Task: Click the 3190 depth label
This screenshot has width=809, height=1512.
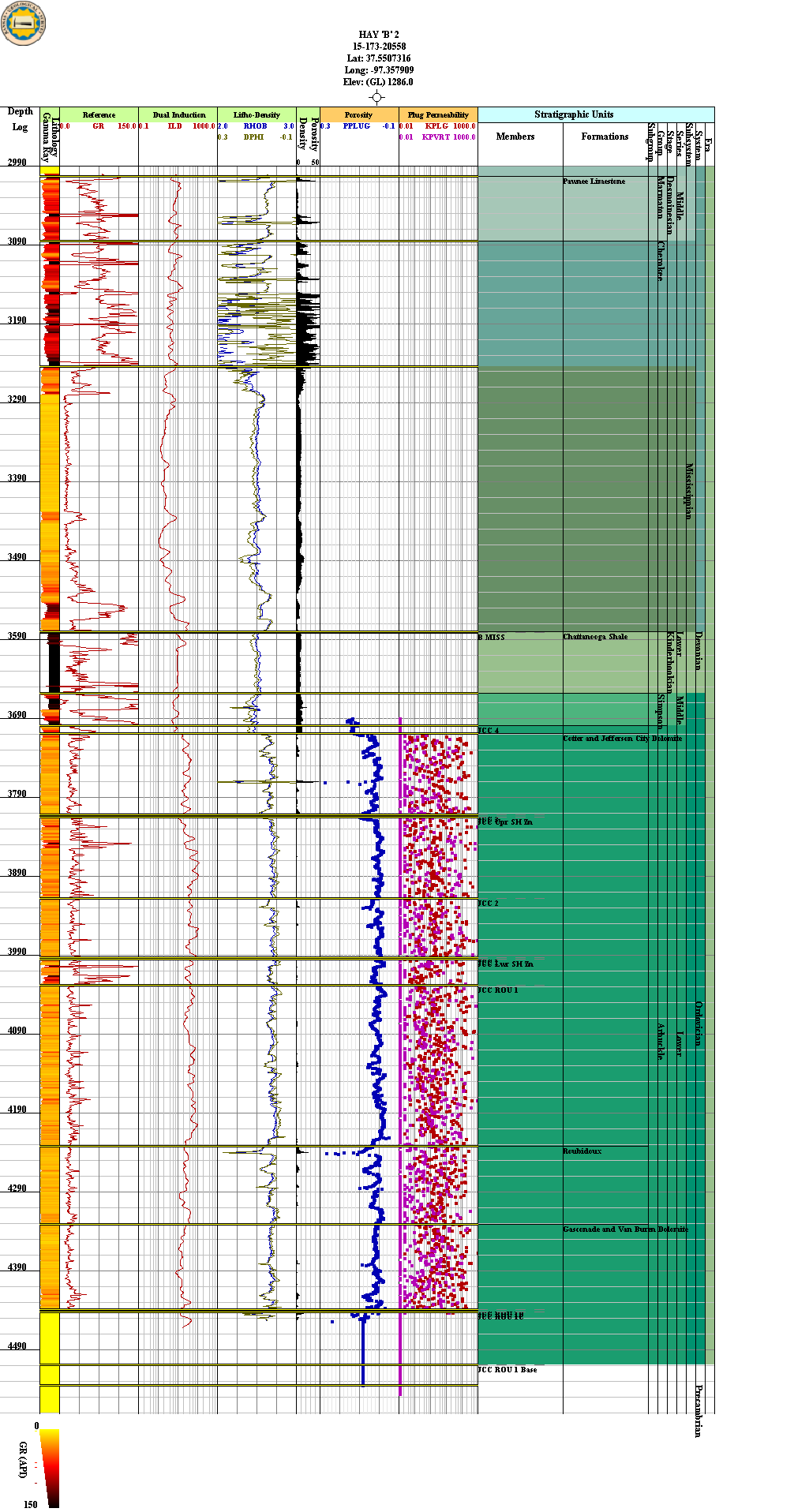Action: 17,320
